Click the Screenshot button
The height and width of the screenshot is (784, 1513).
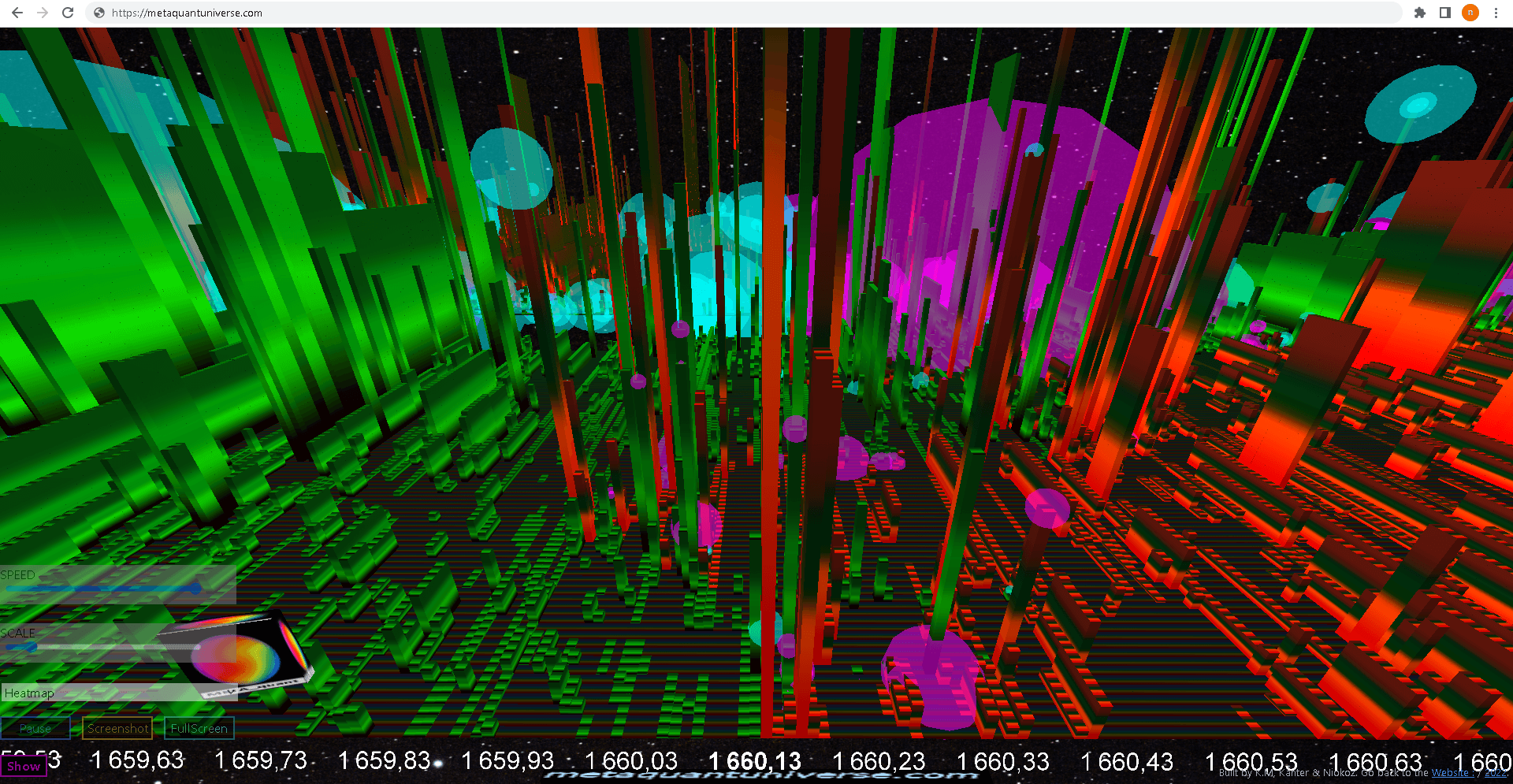[x=117, y=728]
